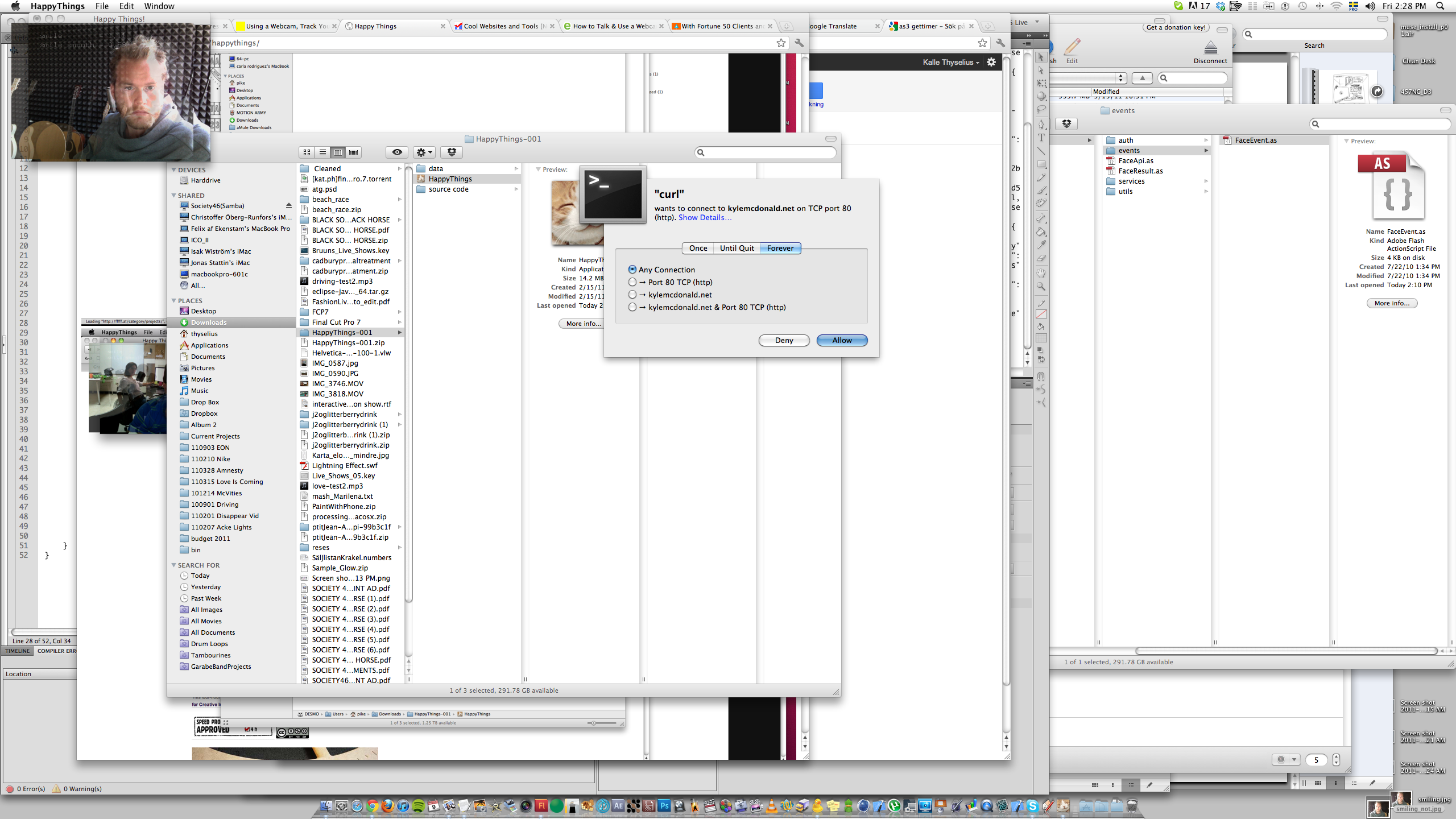The image size is (1456, 819).
Task: Select the Any Connection radio option
Action: pos(632,270)
